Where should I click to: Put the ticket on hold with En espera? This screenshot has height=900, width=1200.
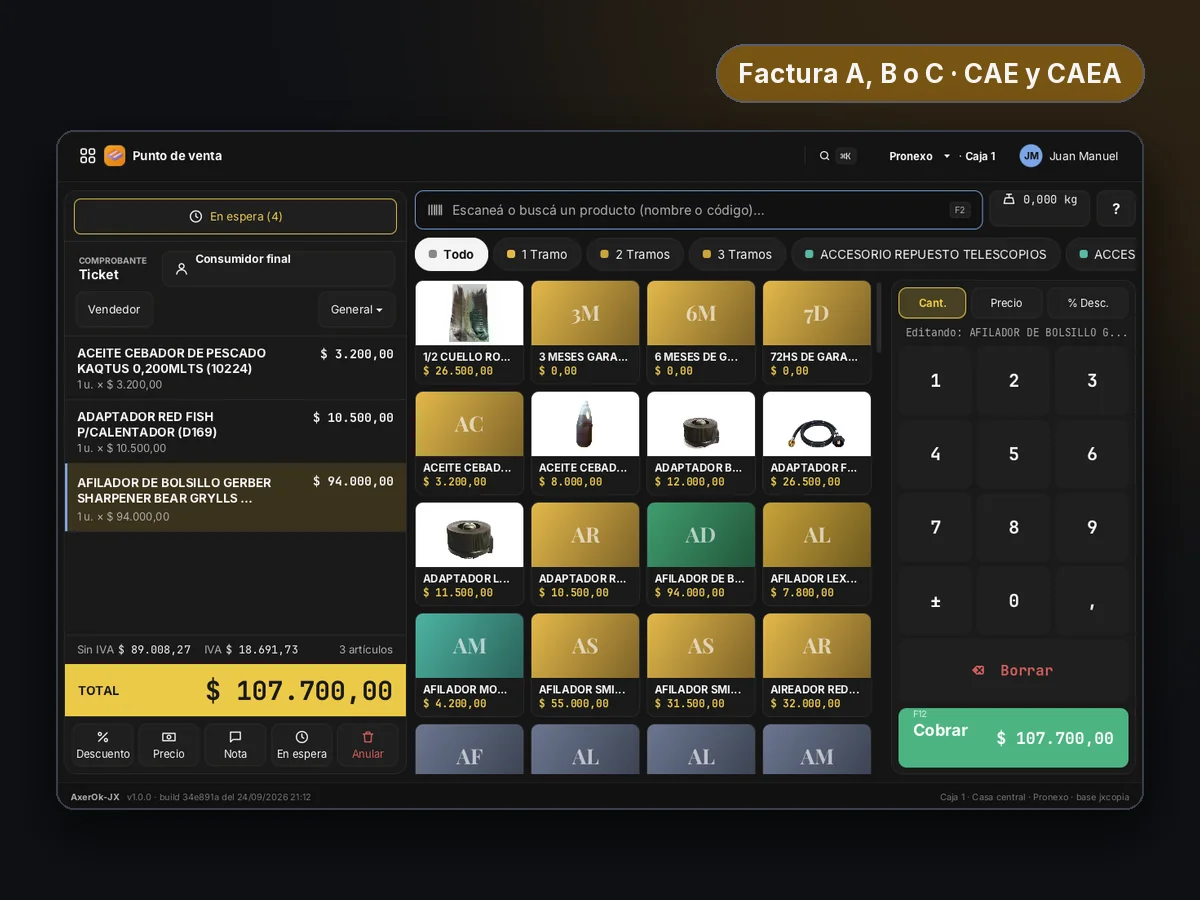[302, 745]
